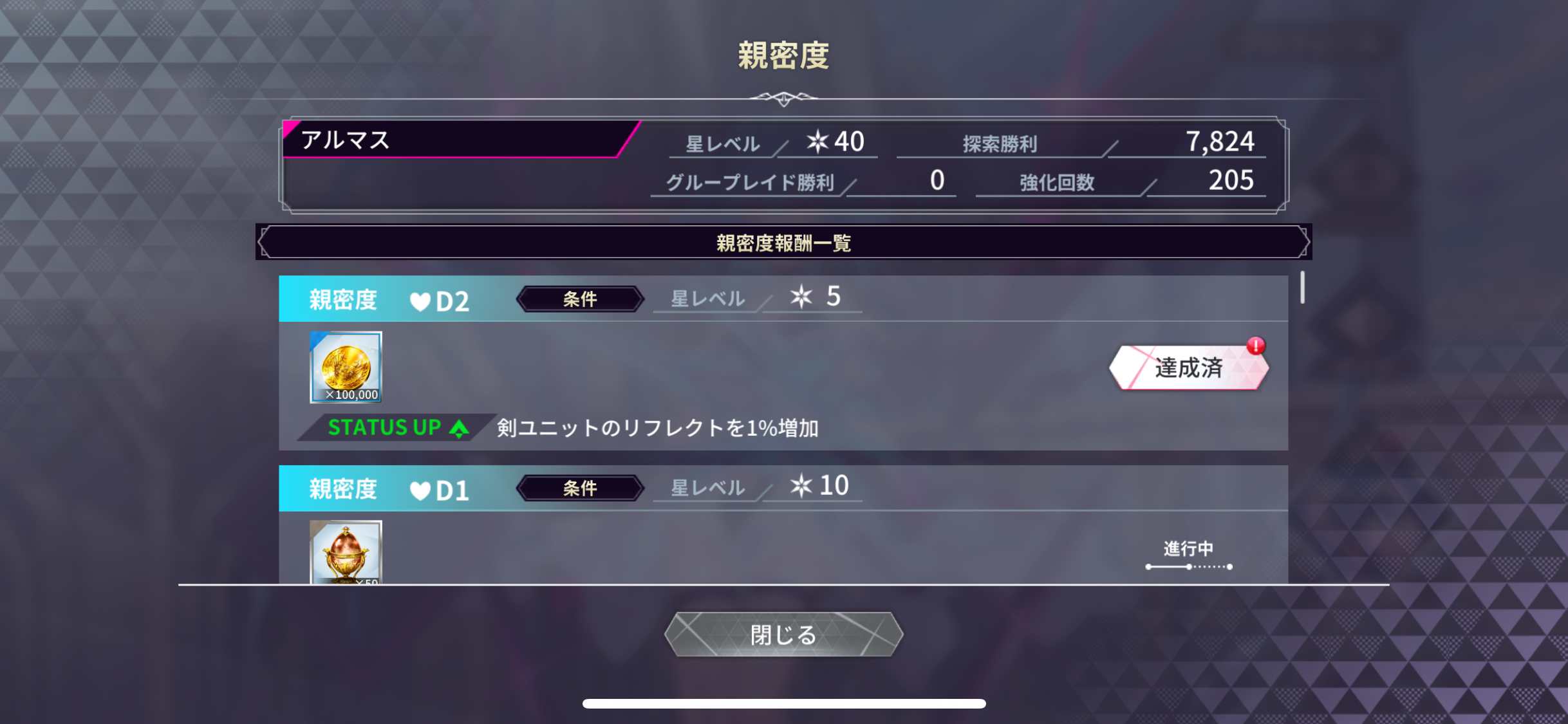Click the 進行中 progress indicator
The height and width of the screenshot is (724, 1568).
tap(1188, 556)
